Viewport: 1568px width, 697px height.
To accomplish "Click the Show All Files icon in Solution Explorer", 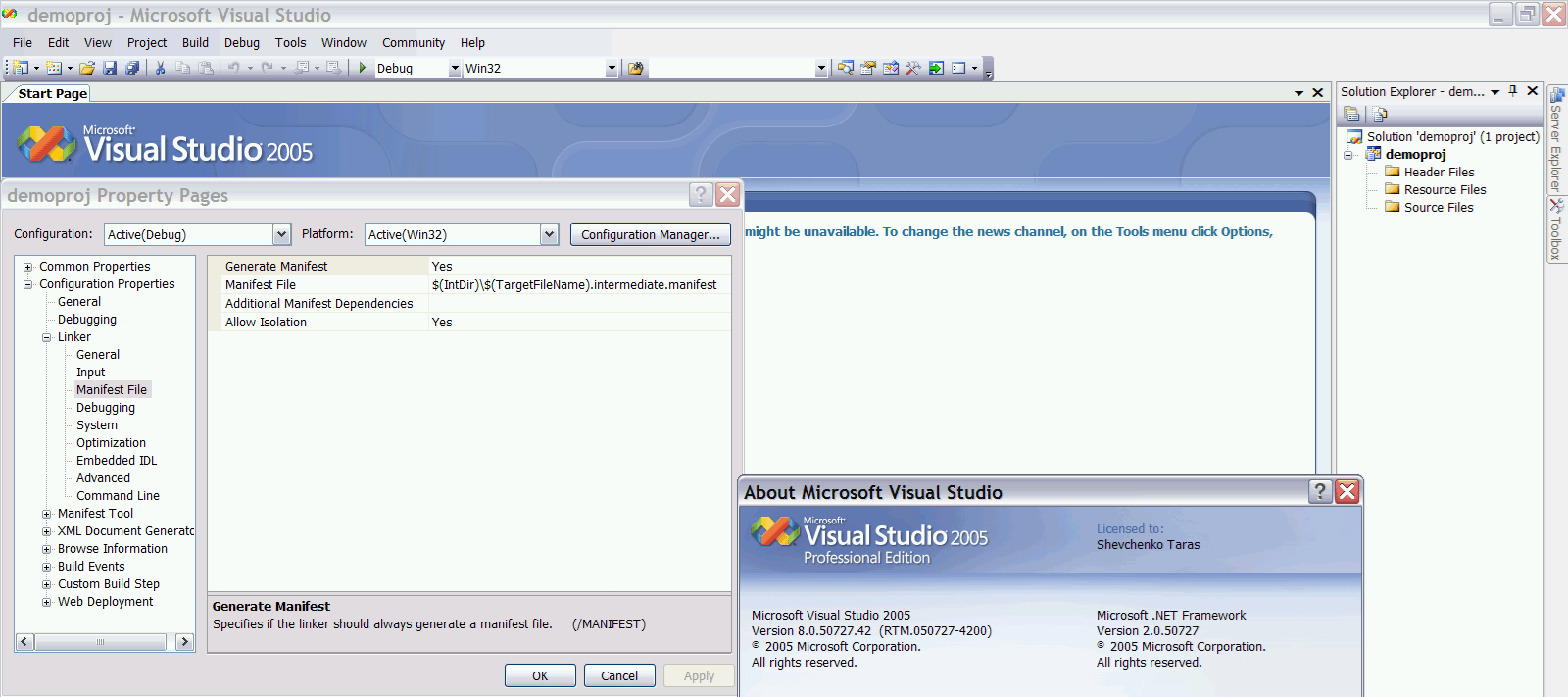I will 1380,114.
